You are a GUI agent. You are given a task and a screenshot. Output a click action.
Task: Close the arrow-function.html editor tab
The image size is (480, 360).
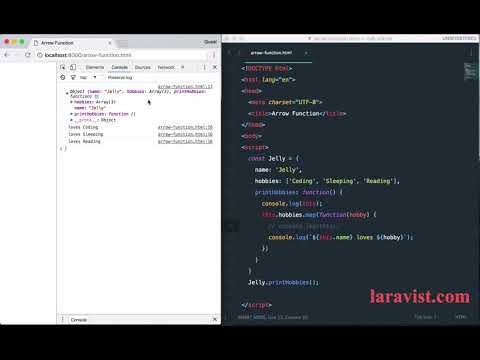(x=306, y=53)
